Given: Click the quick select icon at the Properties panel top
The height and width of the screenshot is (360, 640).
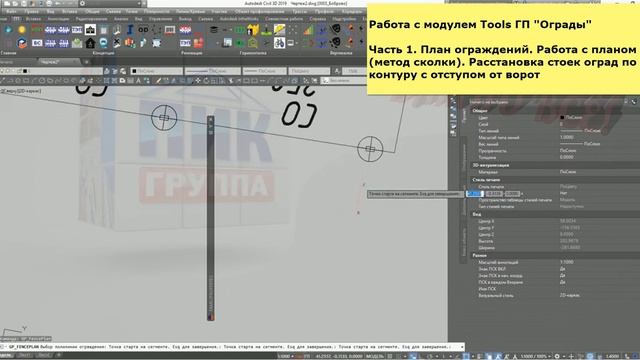Looking at the screenshot, I should click(x=633, y=102).
